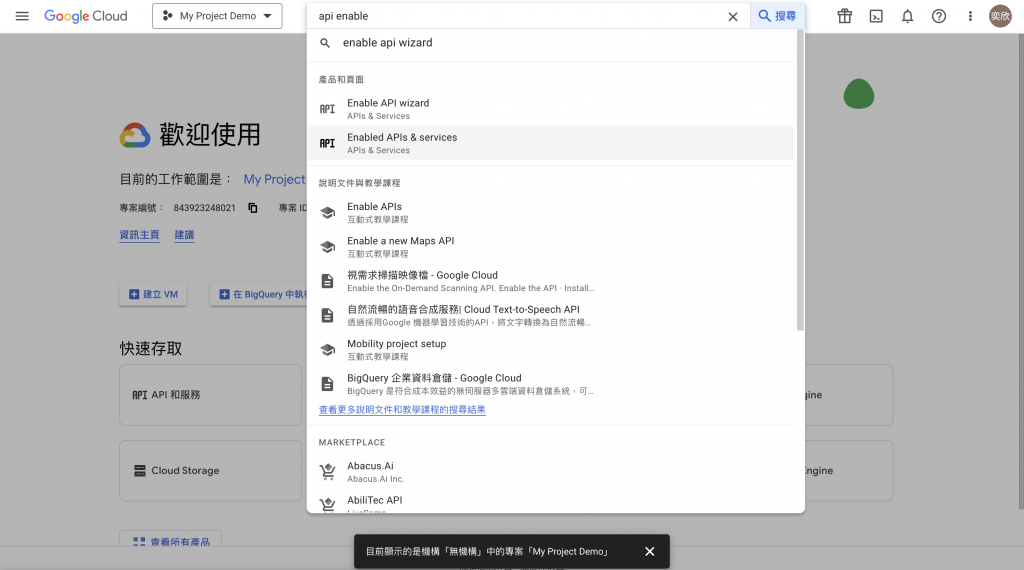This screenshot has width=1024, height=570.
Task: Open the user account avatar
Action: 1000,16
